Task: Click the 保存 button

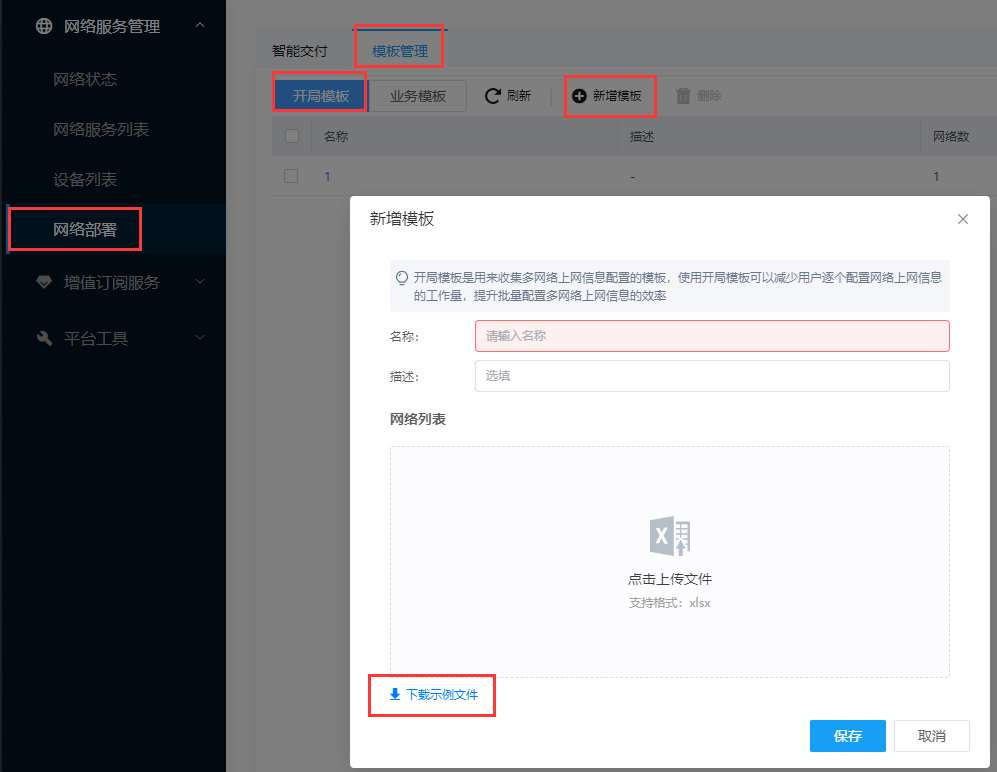Action: (847, 736)
